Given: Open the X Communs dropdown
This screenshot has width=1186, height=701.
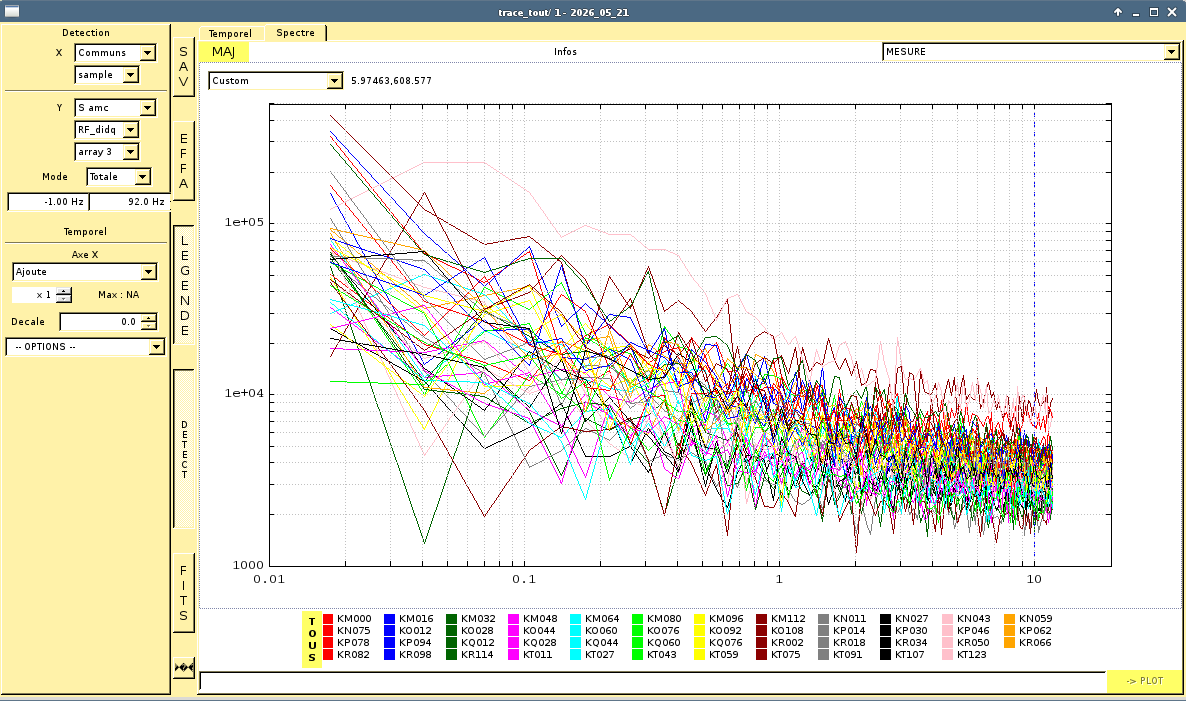Looking at the screenshot, I should click(x=115, y=53).
